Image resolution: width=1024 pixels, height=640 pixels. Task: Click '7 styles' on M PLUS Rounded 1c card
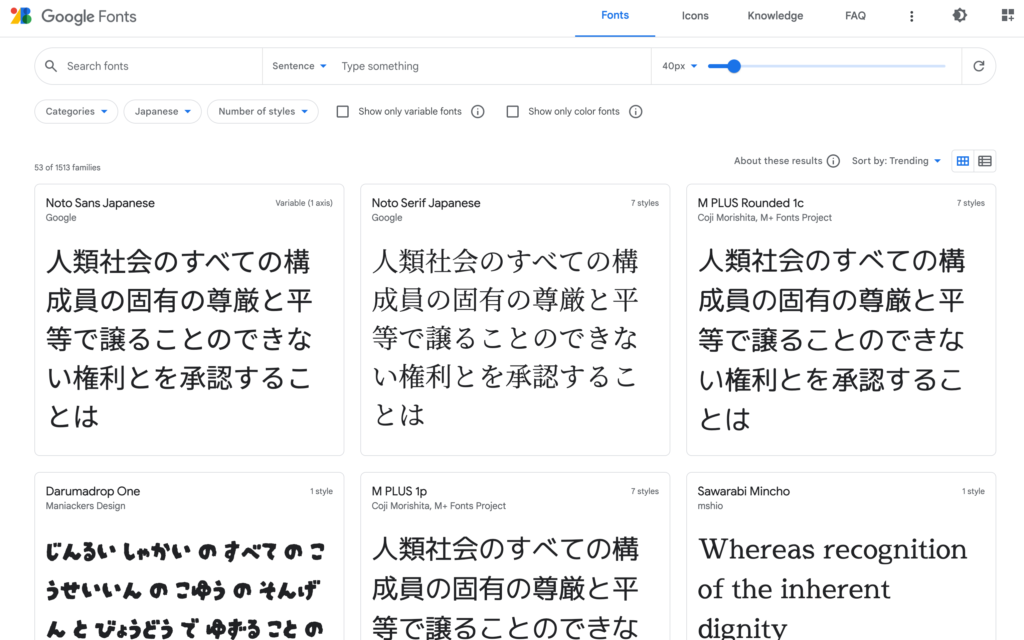coord(970,203)
